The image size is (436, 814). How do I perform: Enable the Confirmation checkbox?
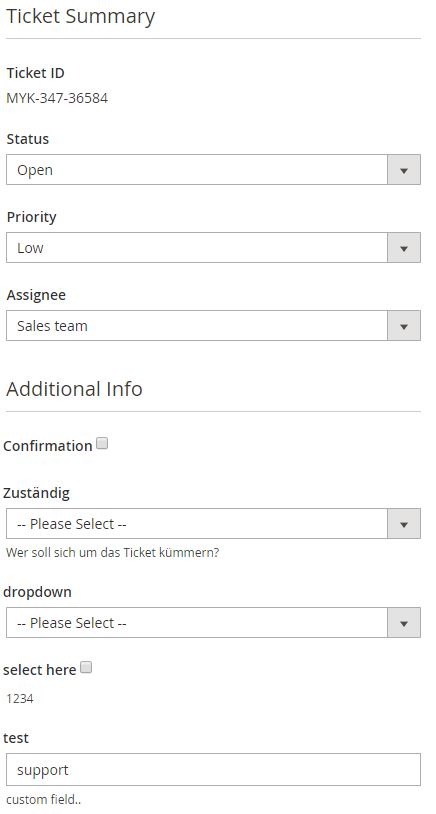[102, 444]
